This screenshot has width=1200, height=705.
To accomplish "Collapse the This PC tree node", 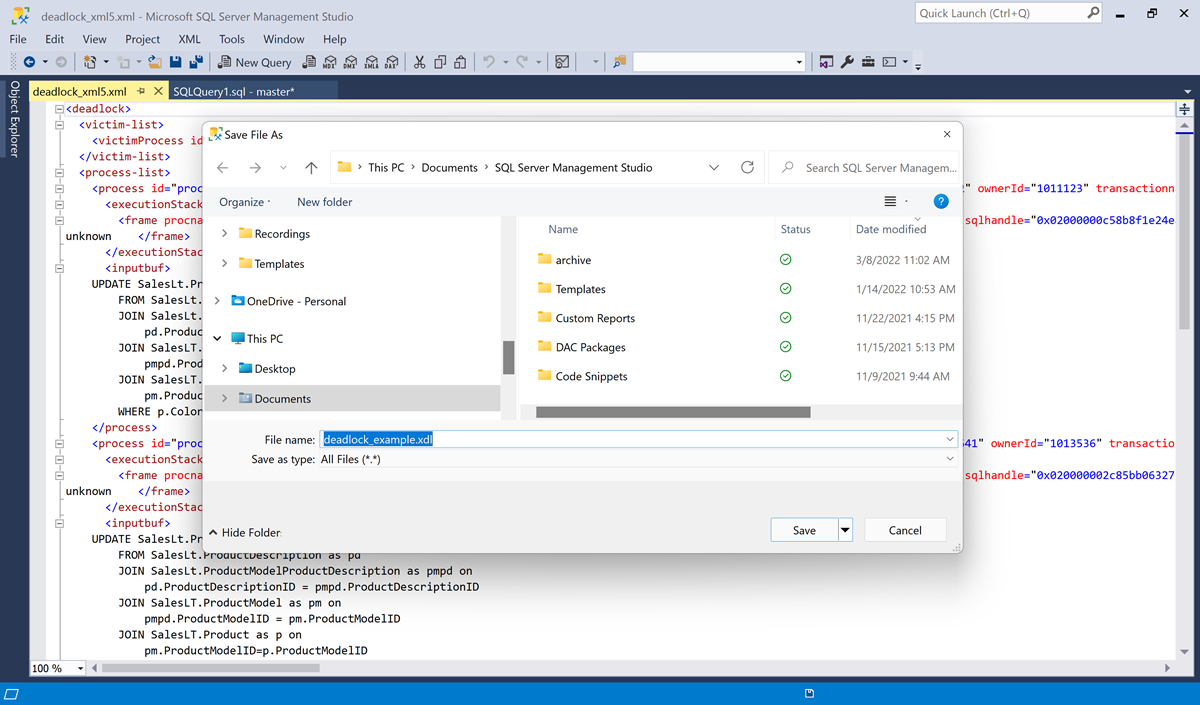I will point(218,339).
